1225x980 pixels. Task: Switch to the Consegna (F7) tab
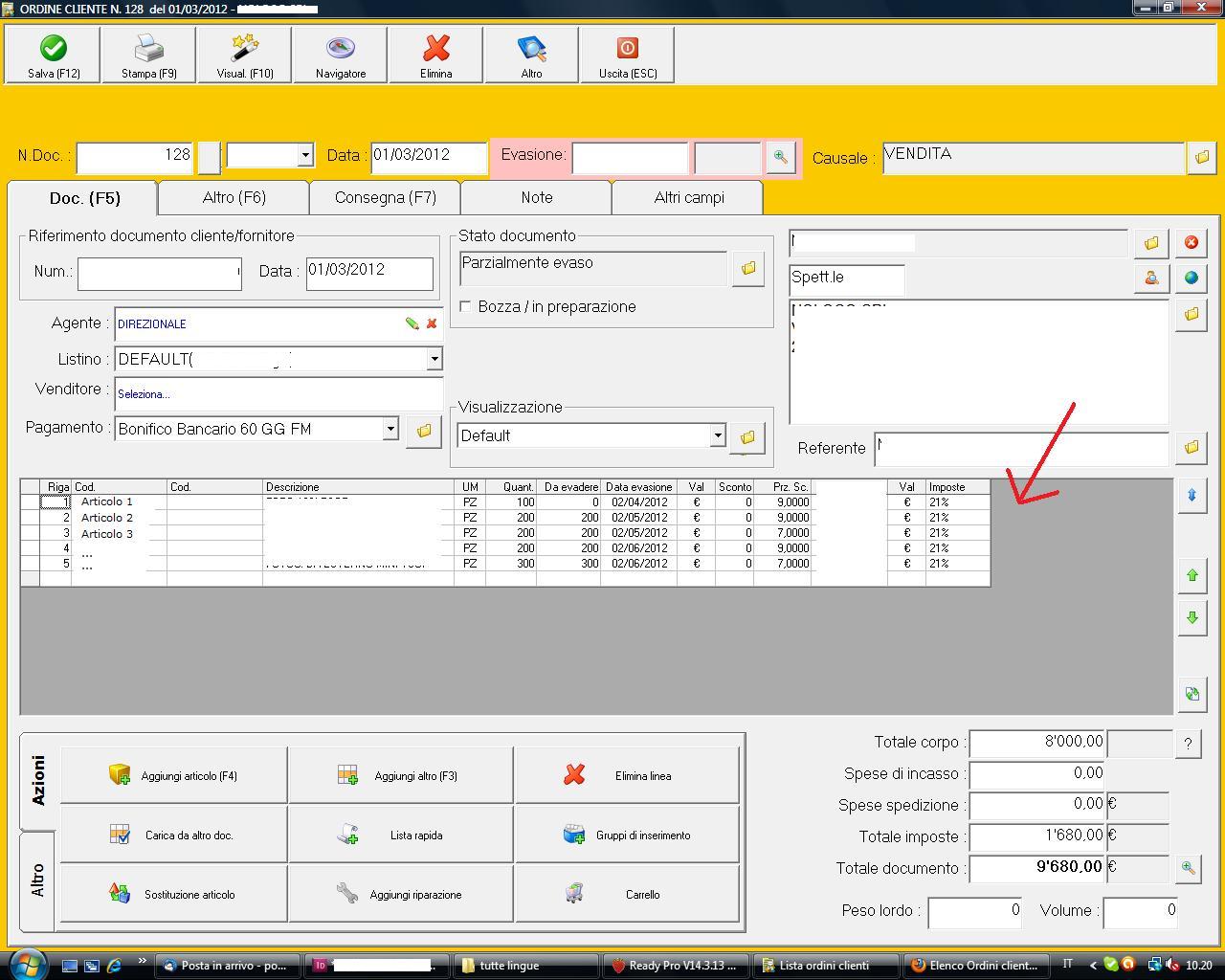385,197
